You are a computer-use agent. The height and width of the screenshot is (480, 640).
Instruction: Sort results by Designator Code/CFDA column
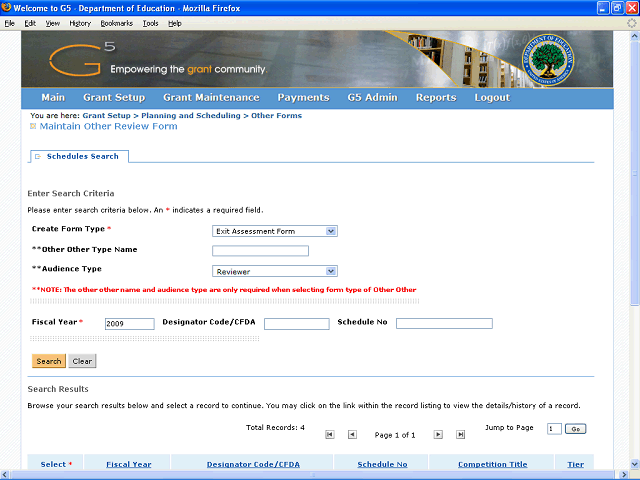click(253, 464)
